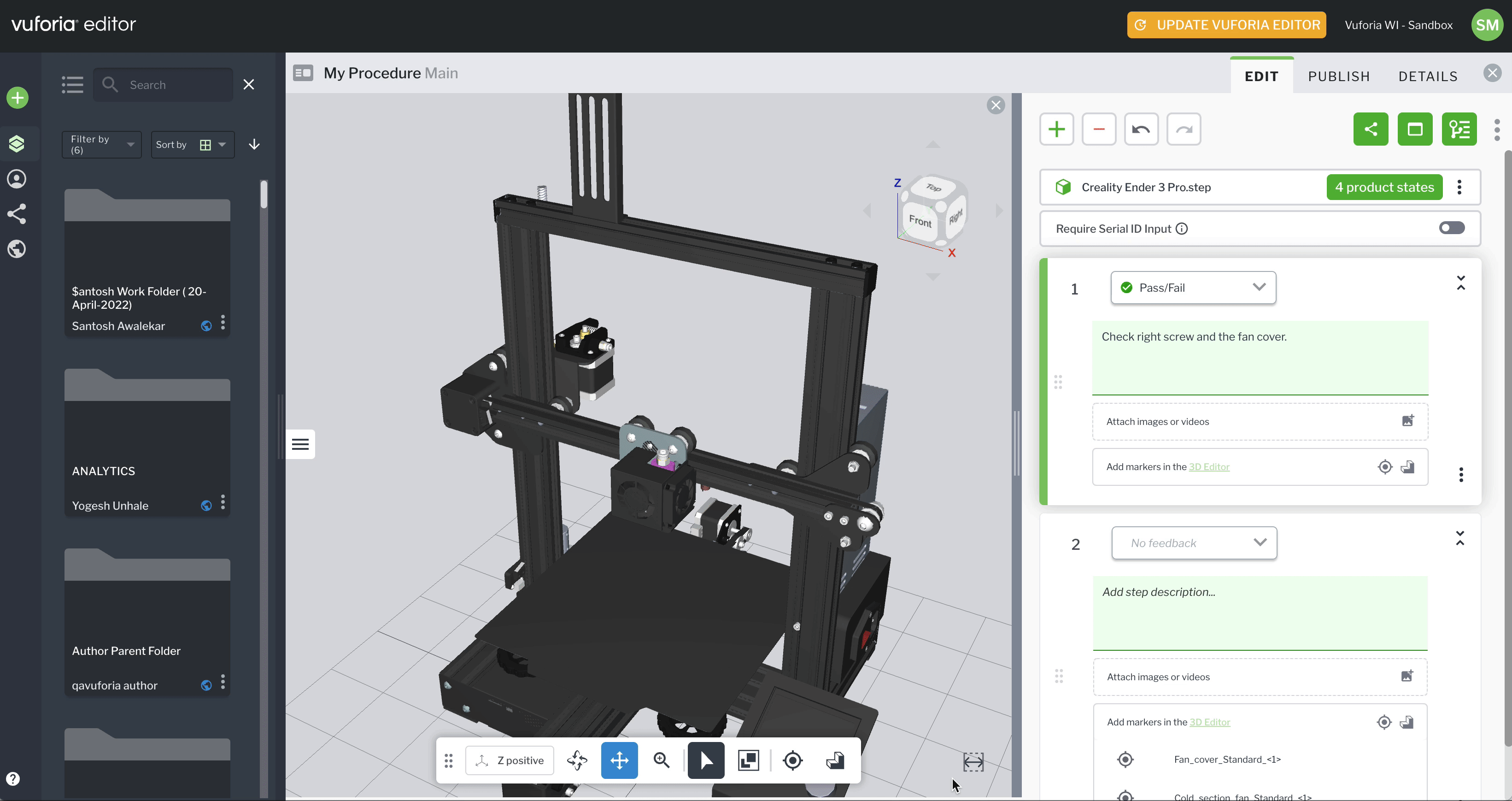
Task: Toggle sort direction arrow
Action: [x=254, y=144]
